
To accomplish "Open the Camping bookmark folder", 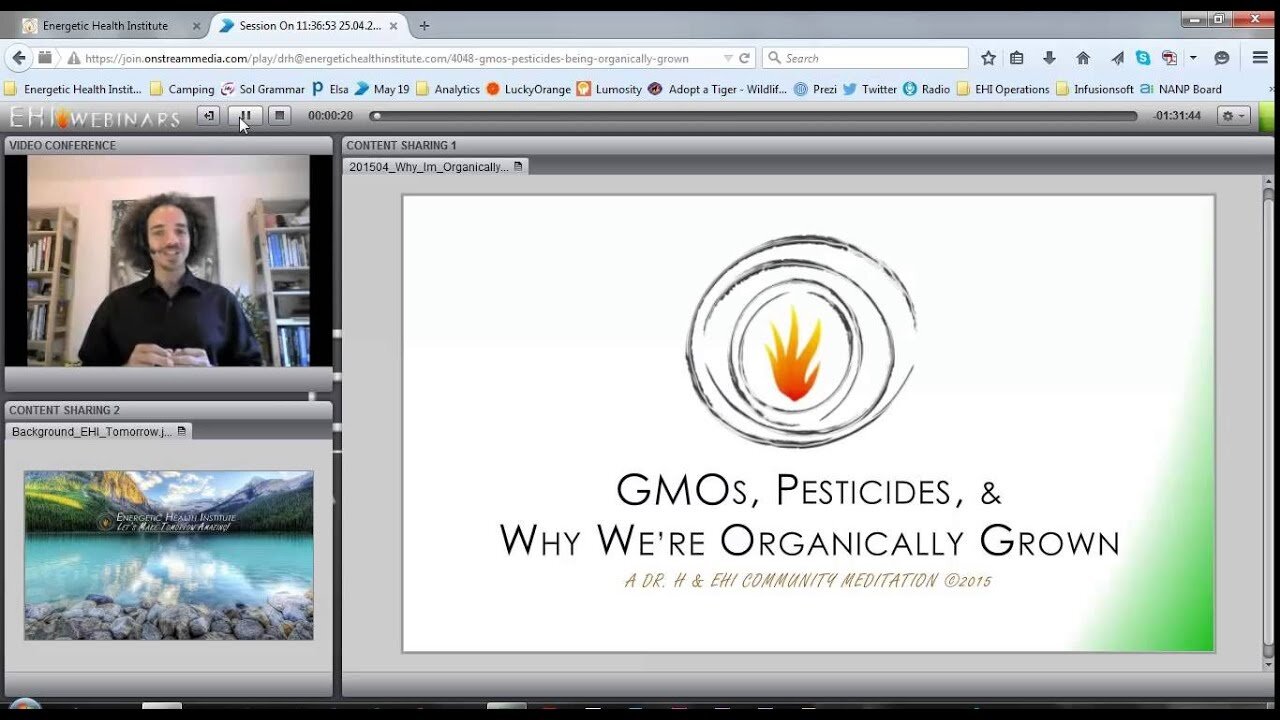I will (x=182, y=89).
